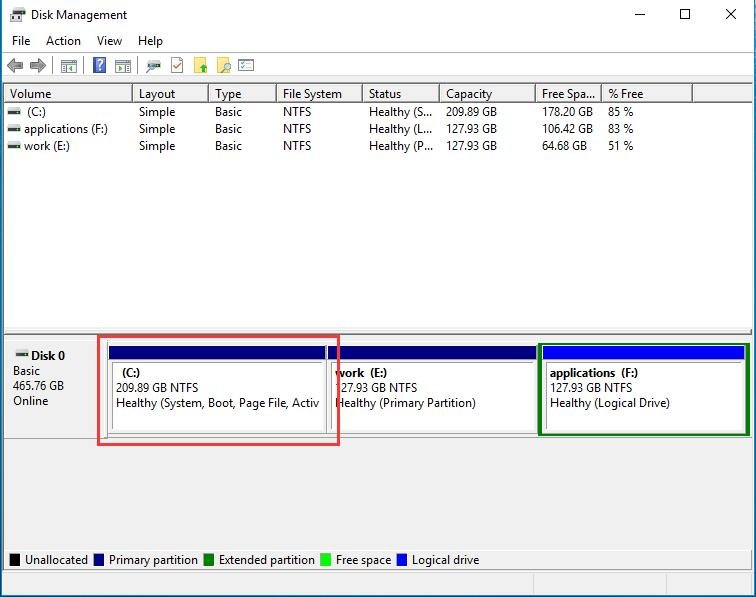Click the Disk 0 drive icon
This screenshot has height=597, width=756.
tap(22, 354)
